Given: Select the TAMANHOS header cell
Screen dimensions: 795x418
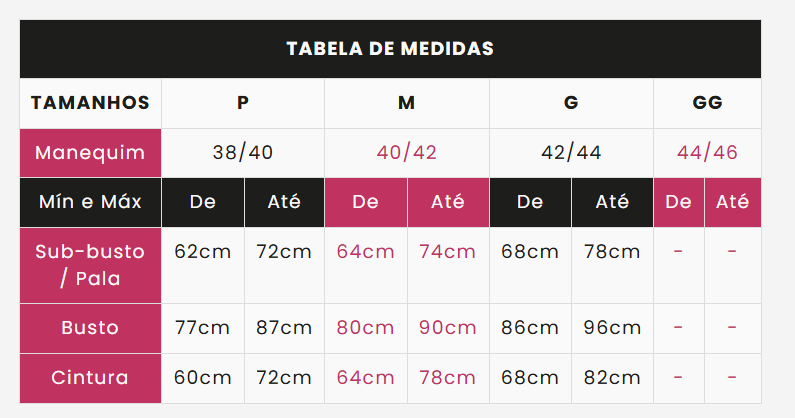Looking at the screenshot, I should coord(90,103).
